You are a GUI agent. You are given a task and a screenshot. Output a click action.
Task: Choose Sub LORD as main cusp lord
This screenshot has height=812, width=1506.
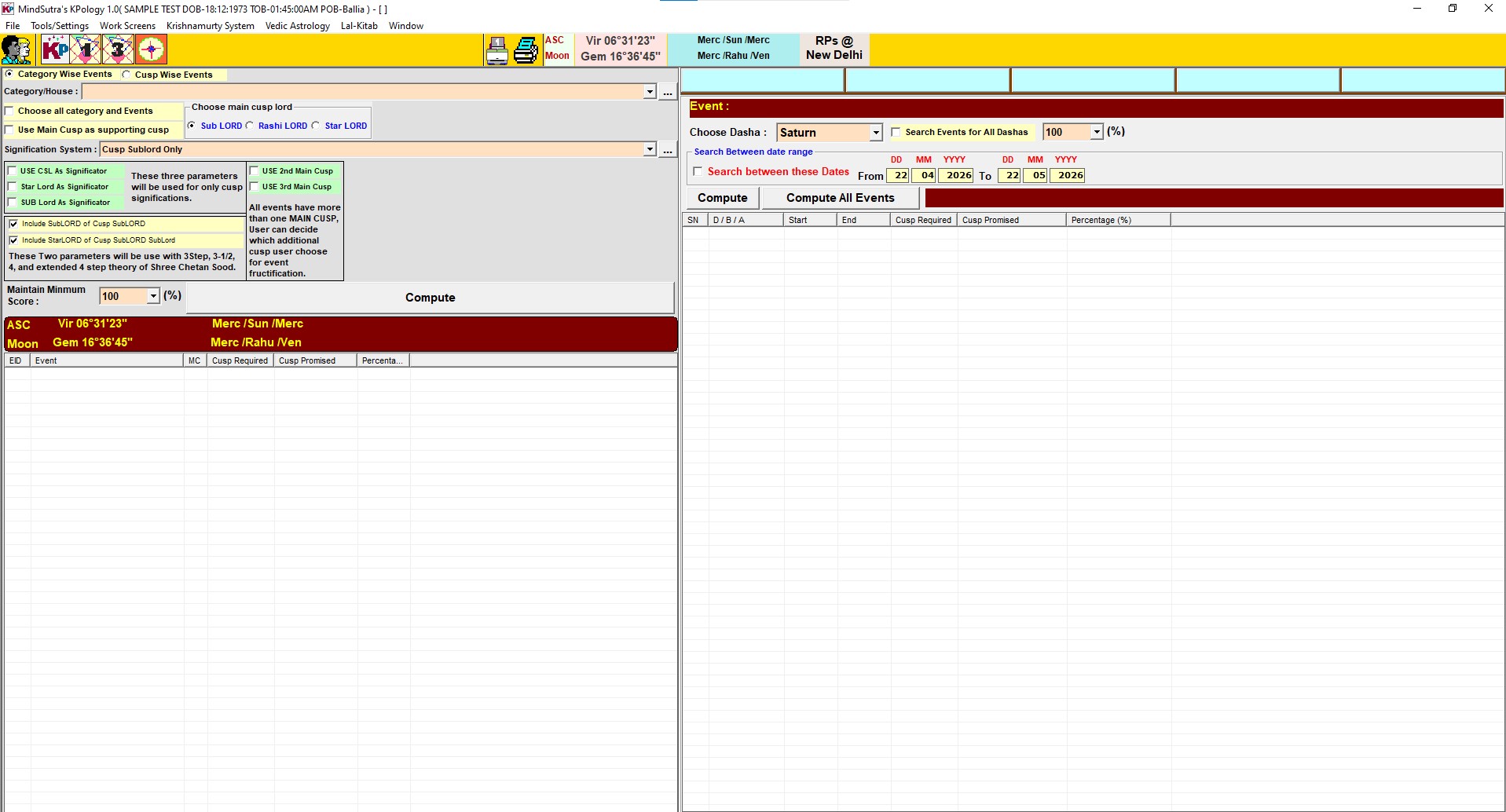192,126
